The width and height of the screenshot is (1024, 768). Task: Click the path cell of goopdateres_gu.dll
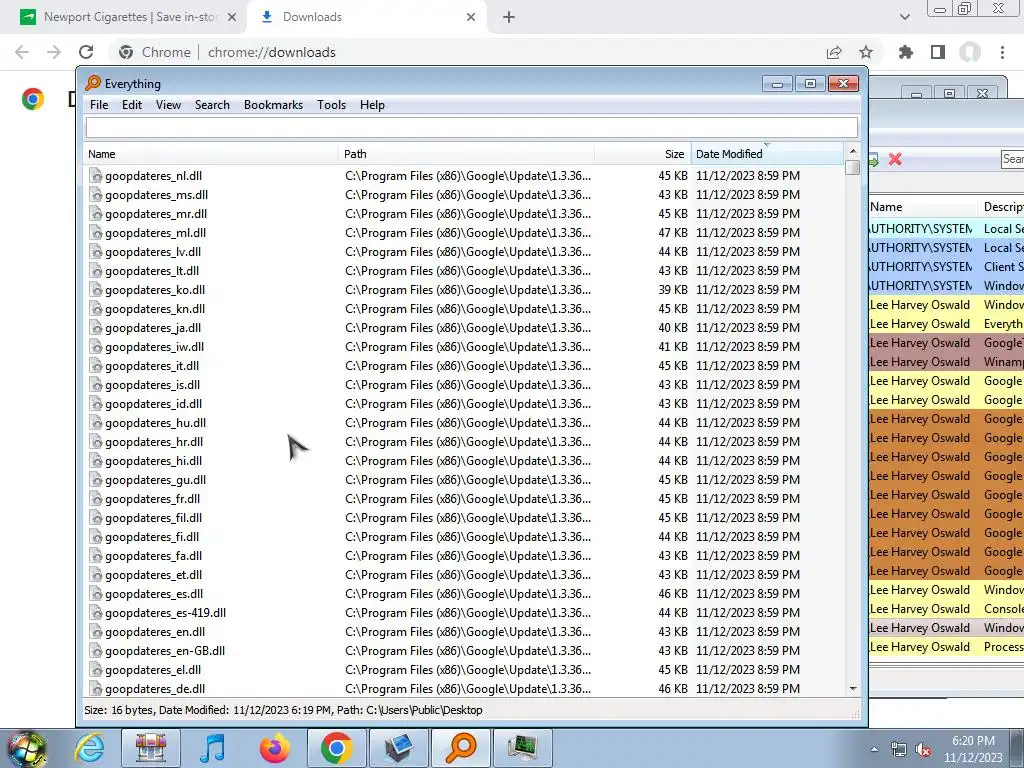click(468, 480)
